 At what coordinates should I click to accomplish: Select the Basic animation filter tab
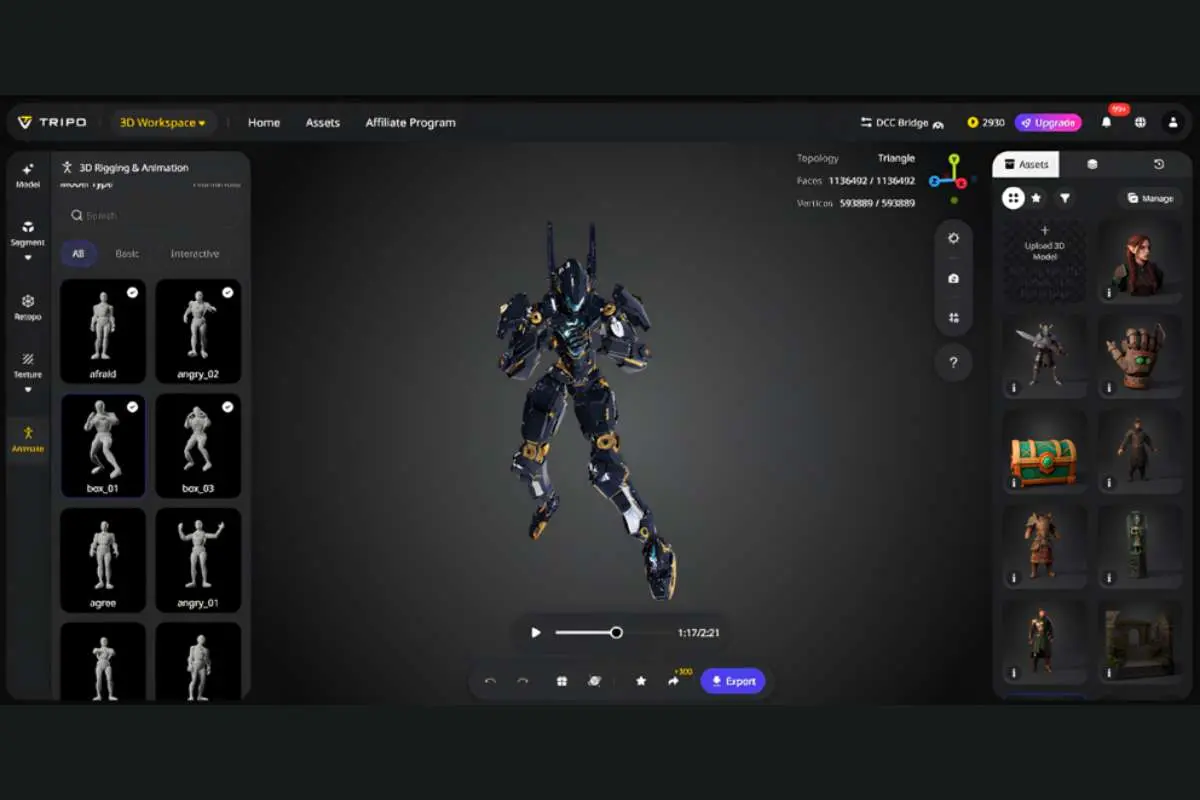127,253
